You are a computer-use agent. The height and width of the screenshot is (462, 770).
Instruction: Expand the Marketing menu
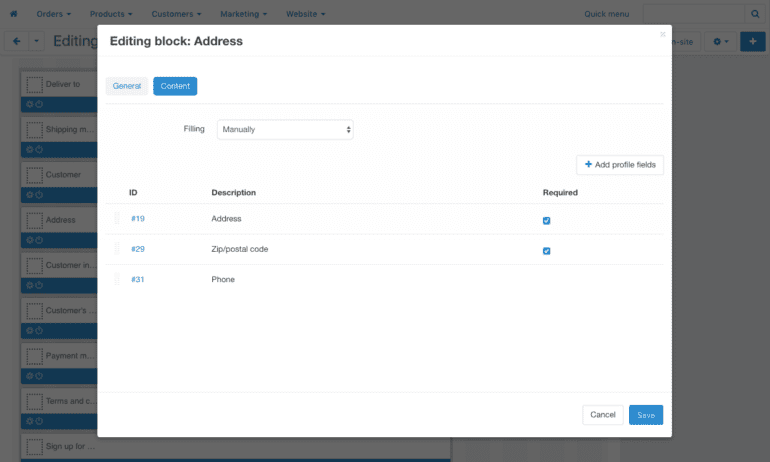[244, 14]
